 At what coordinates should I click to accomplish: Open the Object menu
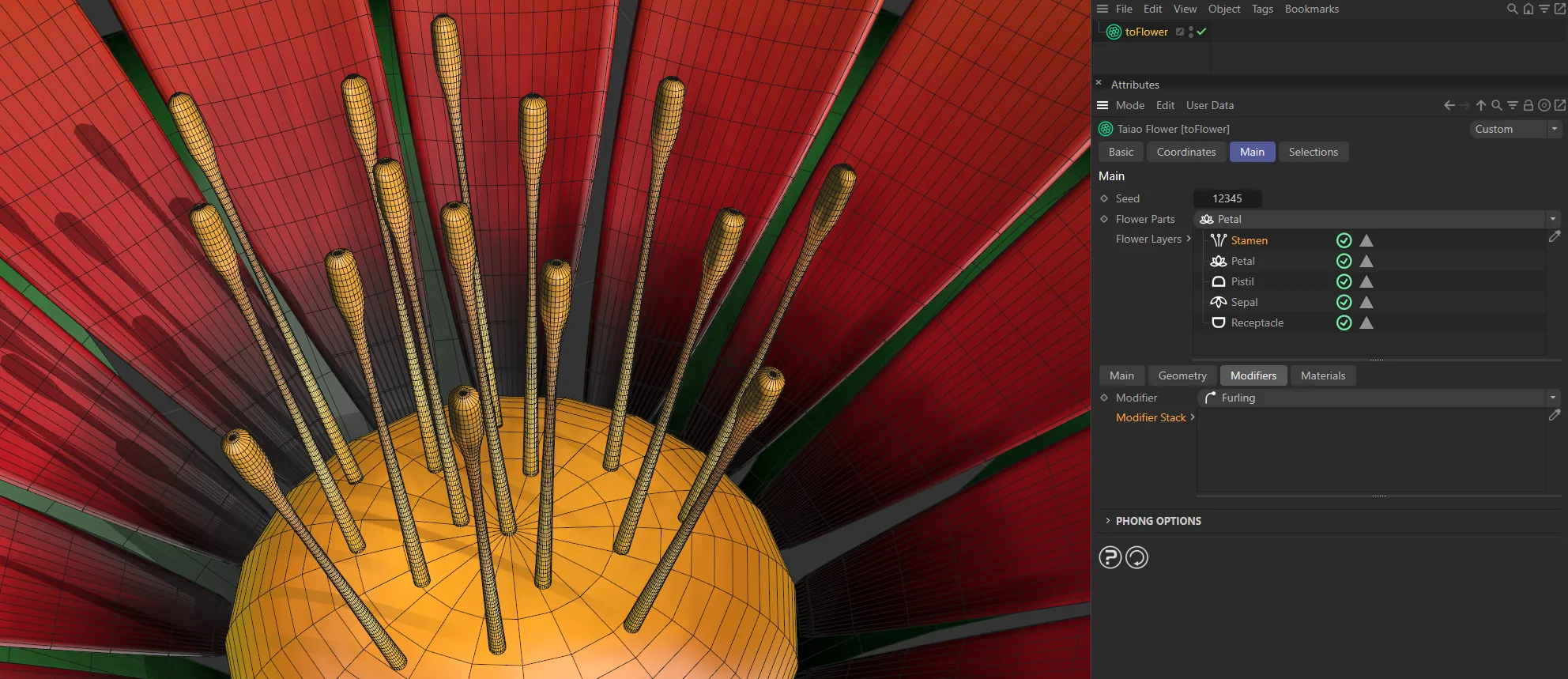[x=1224, y=9]
